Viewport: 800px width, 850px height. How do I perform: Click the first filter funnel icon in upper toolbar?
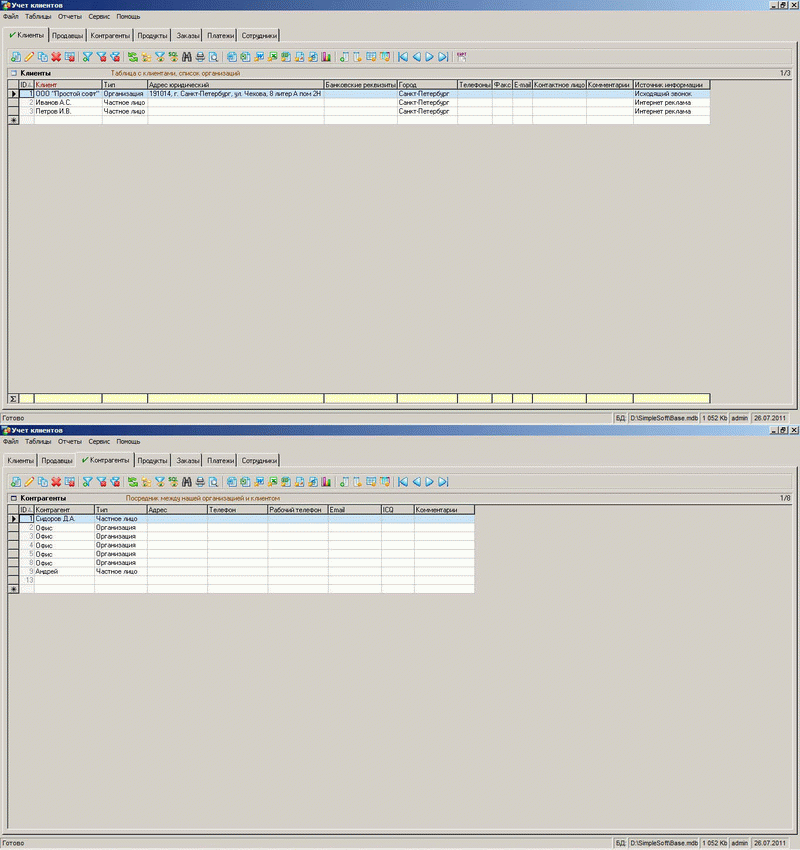(87, 57)
